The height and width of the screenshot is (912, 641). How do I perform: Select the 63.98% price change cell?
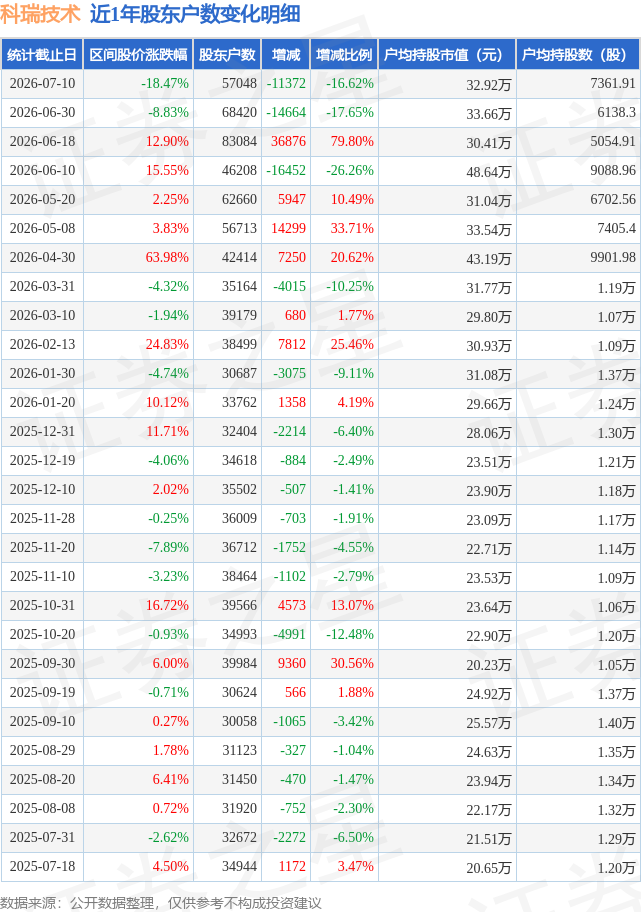click(x=138, y=258)
